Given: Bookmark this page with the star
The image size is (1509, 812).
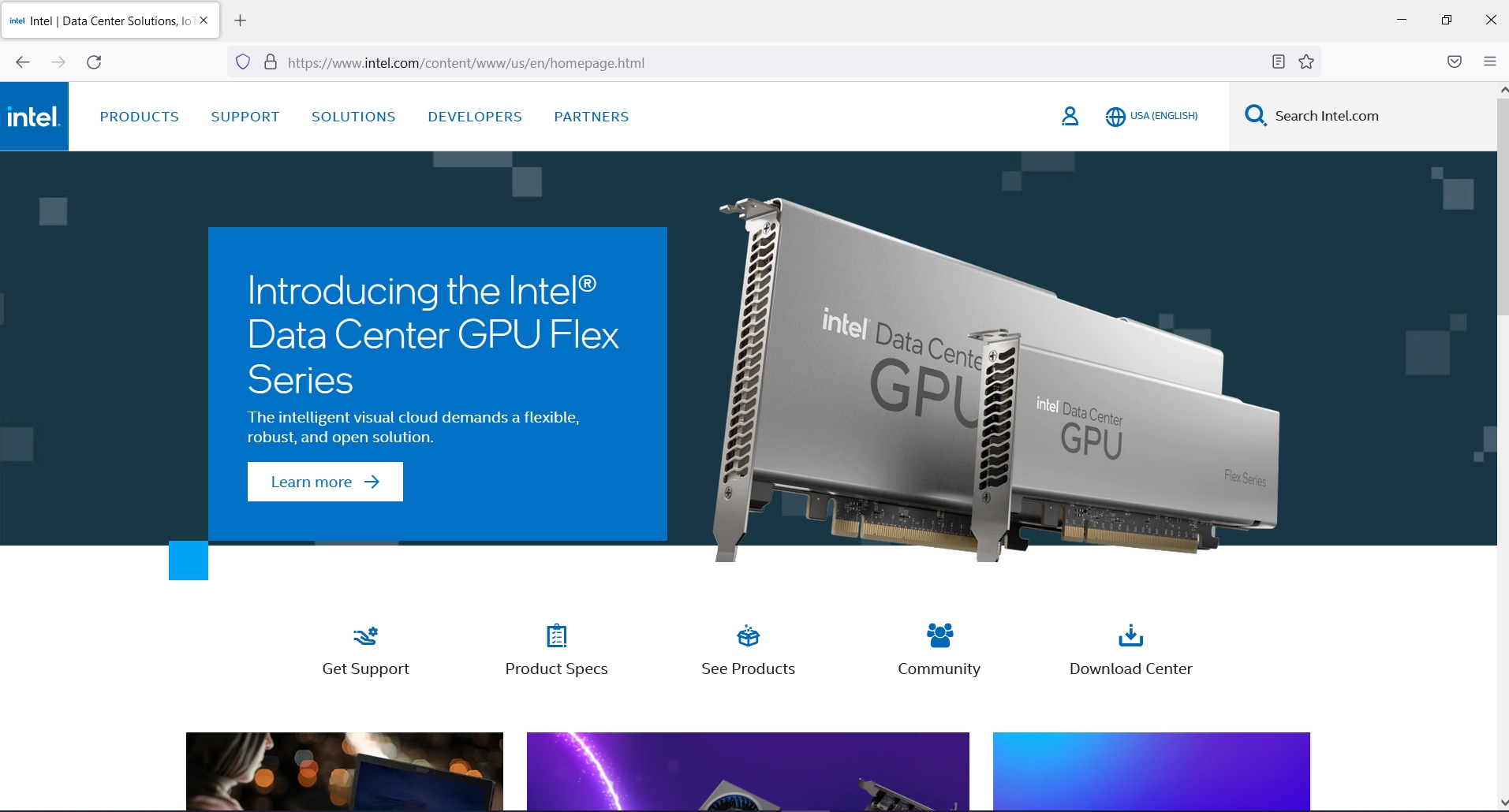Looking at the screenshot, I should point(1305,61).
